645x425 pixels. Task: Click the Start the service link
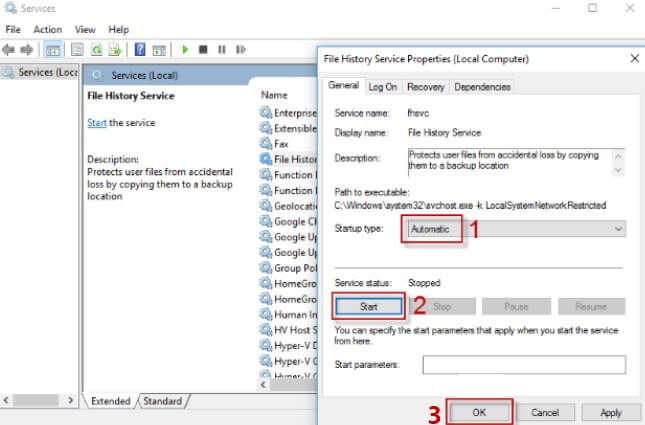97,123
